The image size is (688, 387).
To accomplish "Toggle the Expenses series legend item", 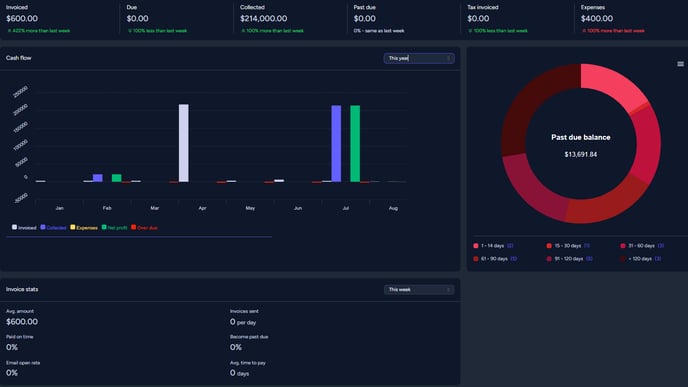I will pyautogui.click(x=84, y=228).
